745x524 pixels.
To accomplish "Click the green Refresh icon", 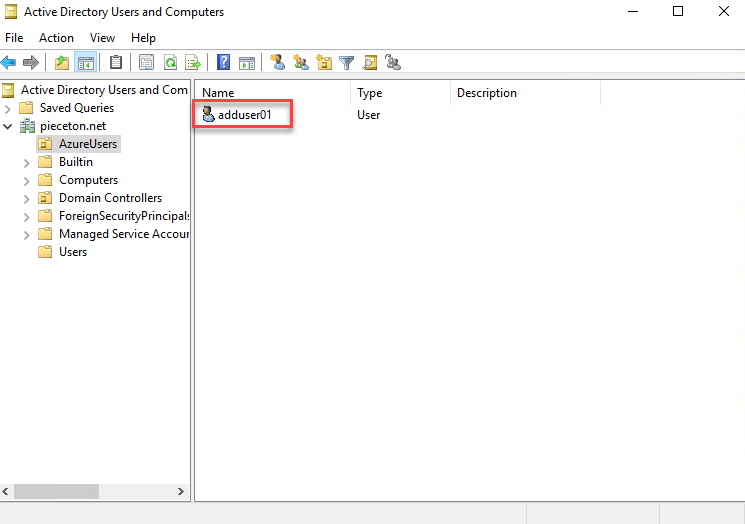I will (170, 62).
